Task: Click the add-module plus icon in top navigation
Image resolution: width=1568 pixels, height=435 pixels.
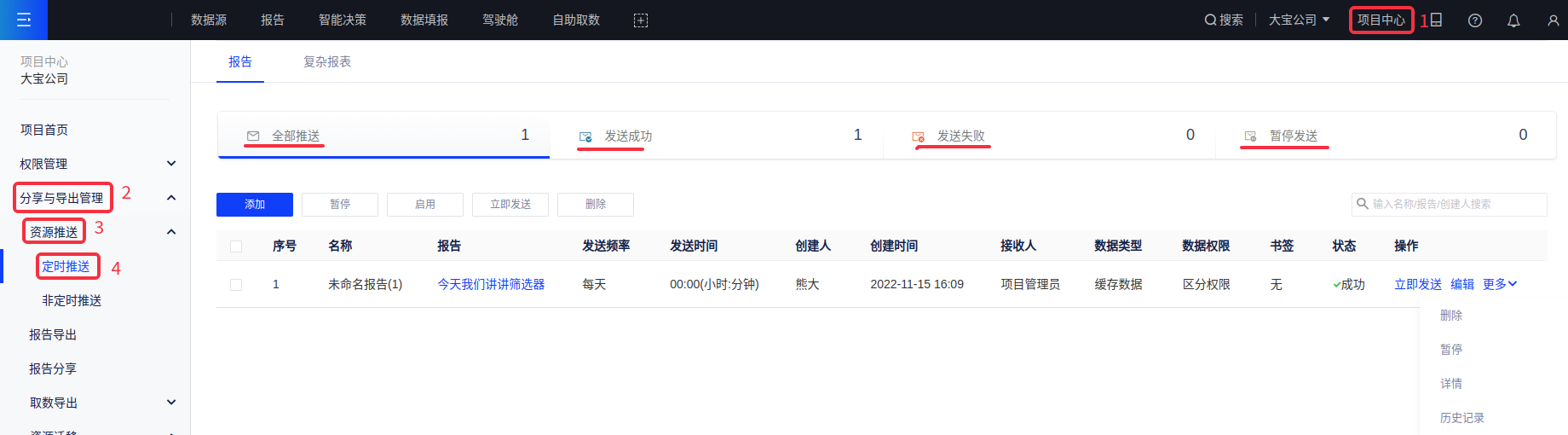Action: point(641,20)
